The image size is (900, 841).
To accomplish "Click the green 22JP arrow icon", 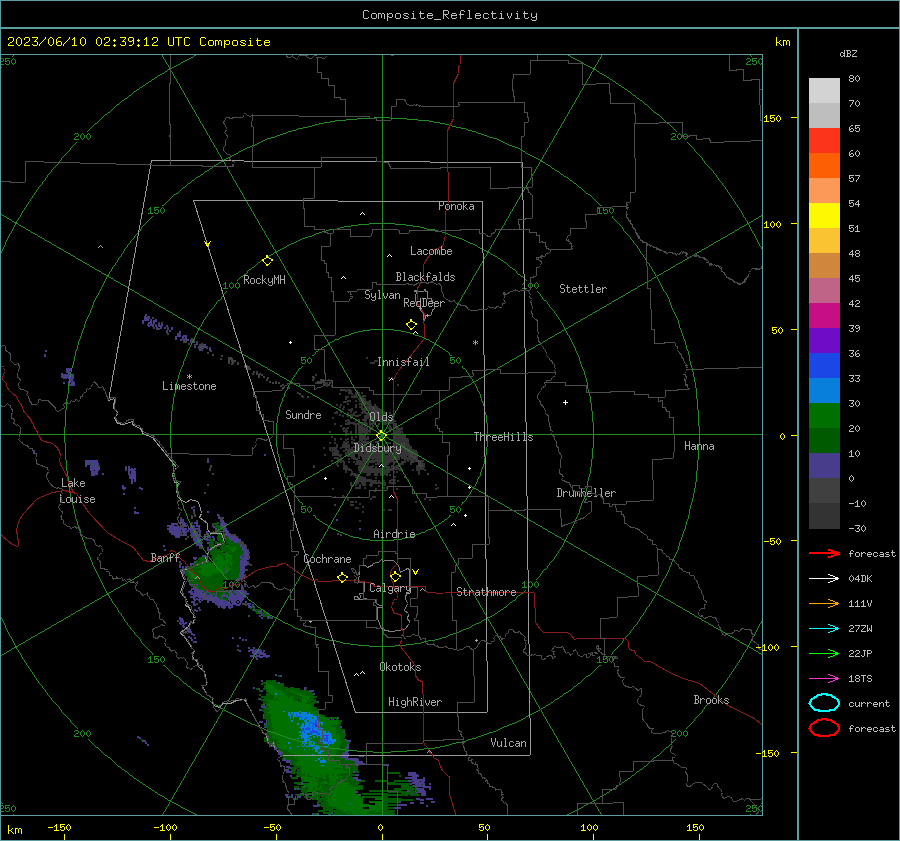I will [x=824, y=653].
